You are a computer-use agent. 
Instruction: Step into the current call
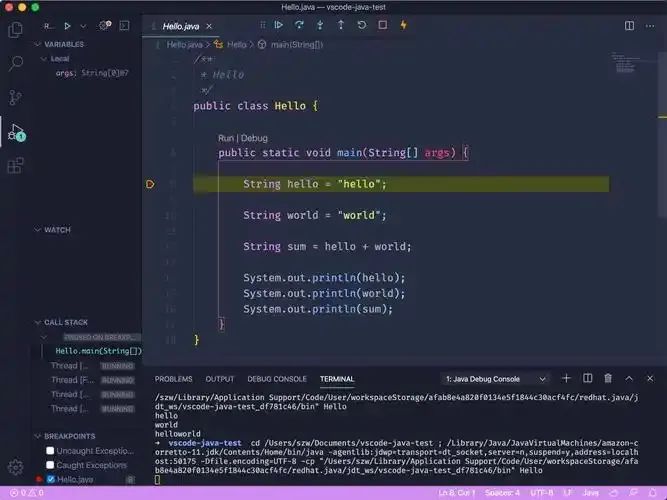(x=320, y=25)
